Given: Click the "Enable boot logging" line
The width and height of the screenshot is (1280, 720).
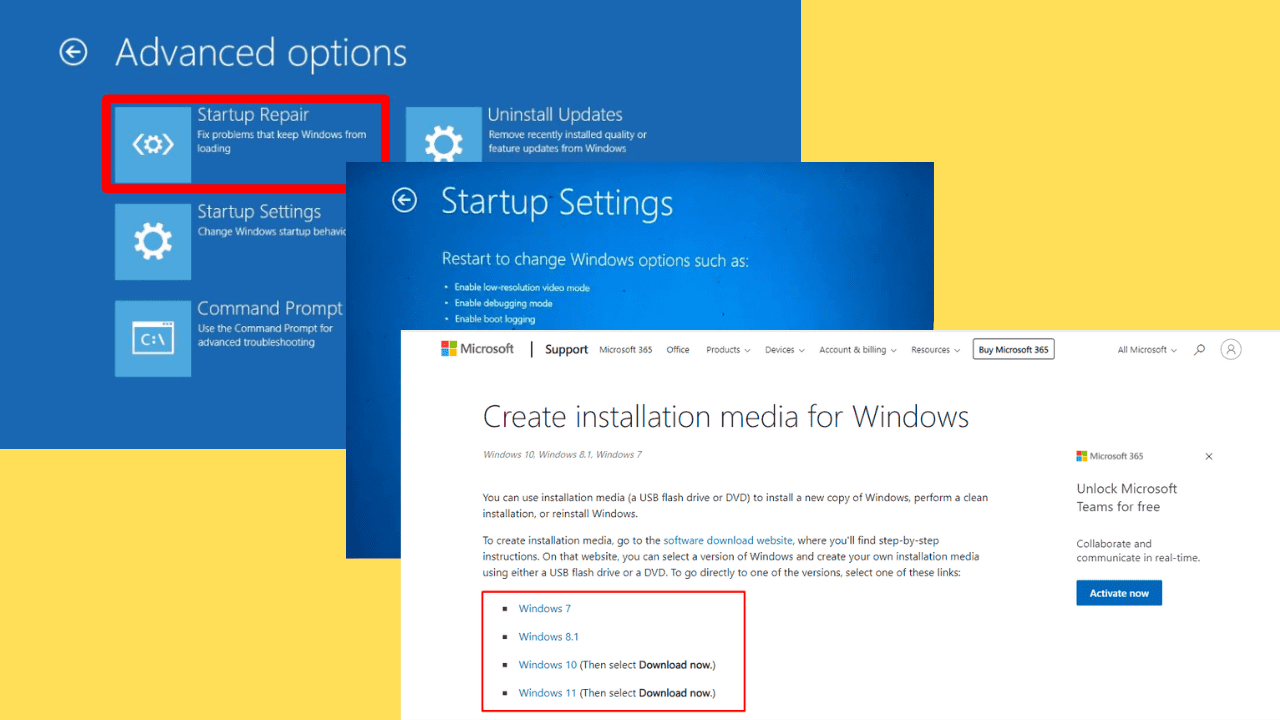Looking at the screenshot, I should point(494,319).
